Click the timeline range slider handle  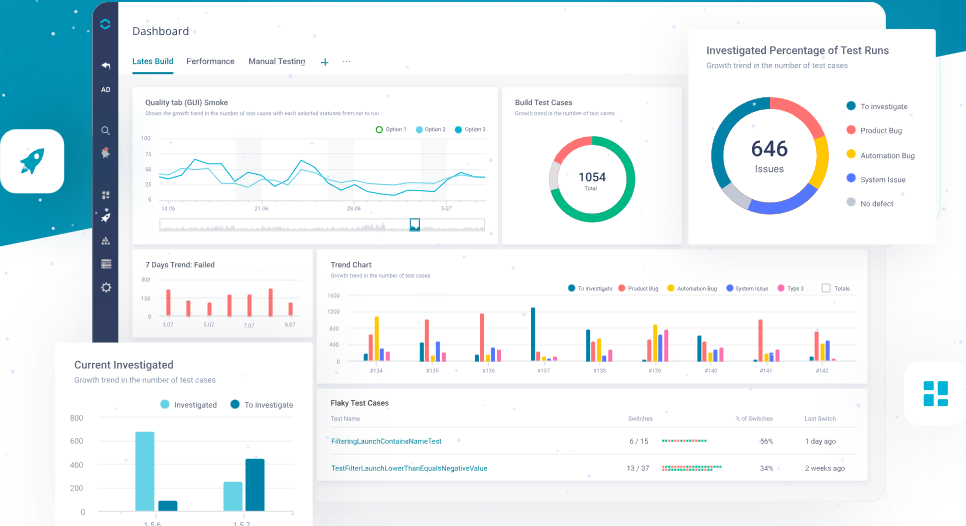[x=415, y=225]
